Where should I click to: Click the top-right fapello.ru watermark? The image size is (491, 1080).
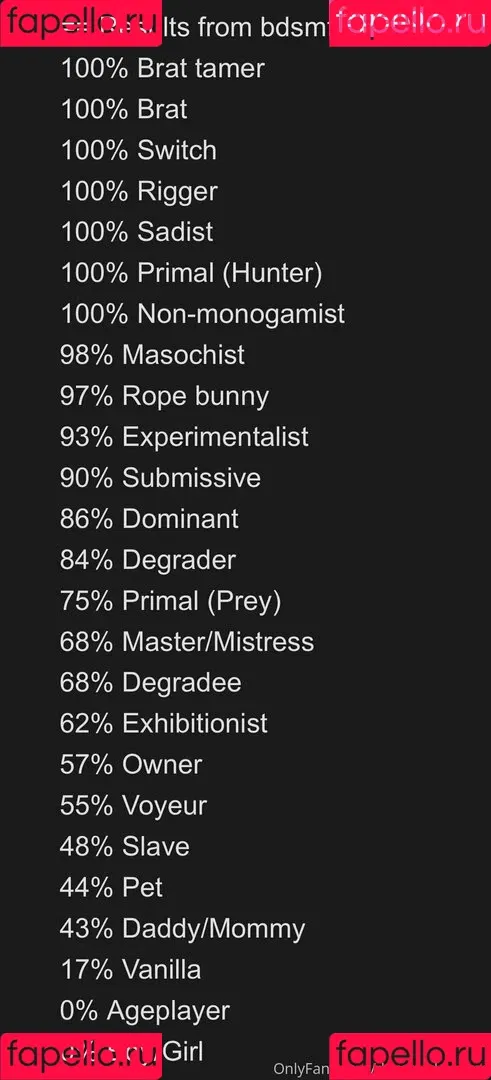(x=410, y=23)
